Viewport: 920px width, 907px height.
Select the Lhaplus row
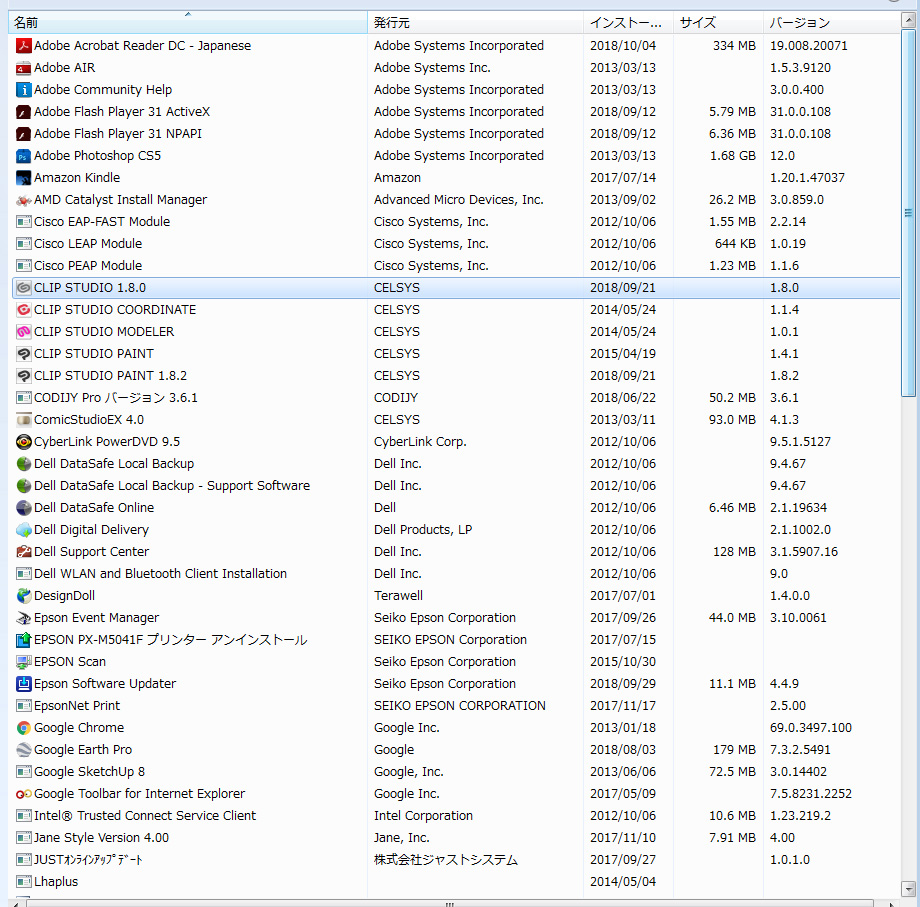(56, 882)
